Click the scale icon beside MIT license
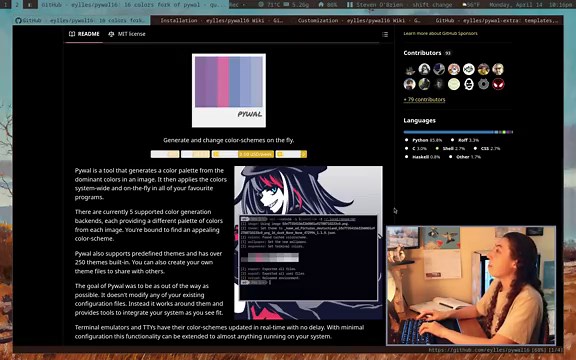The width and height of the screenshot is (576, 360). [x=111, y=34]
